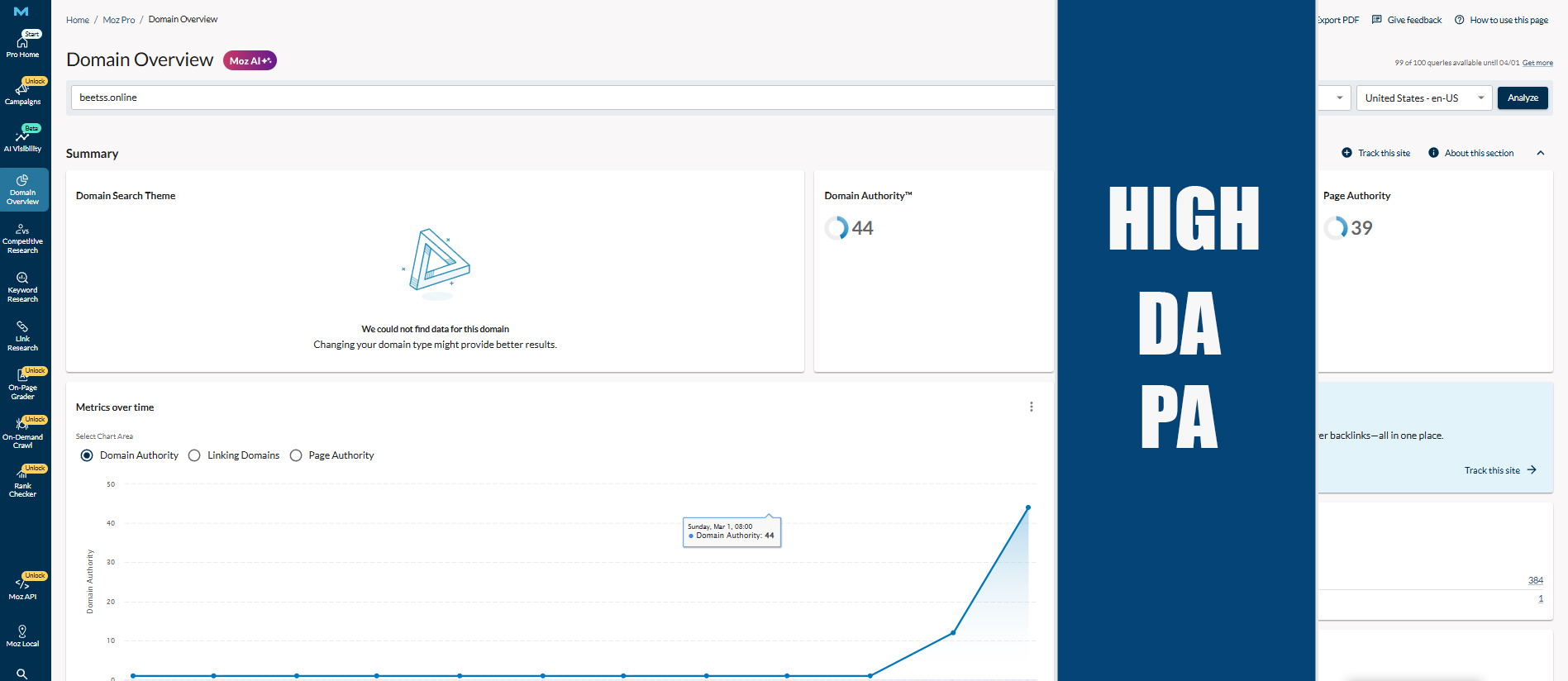Open Competitive Research sidebar item
This screenshot has height=681, width=1568.
coord(22,238)
